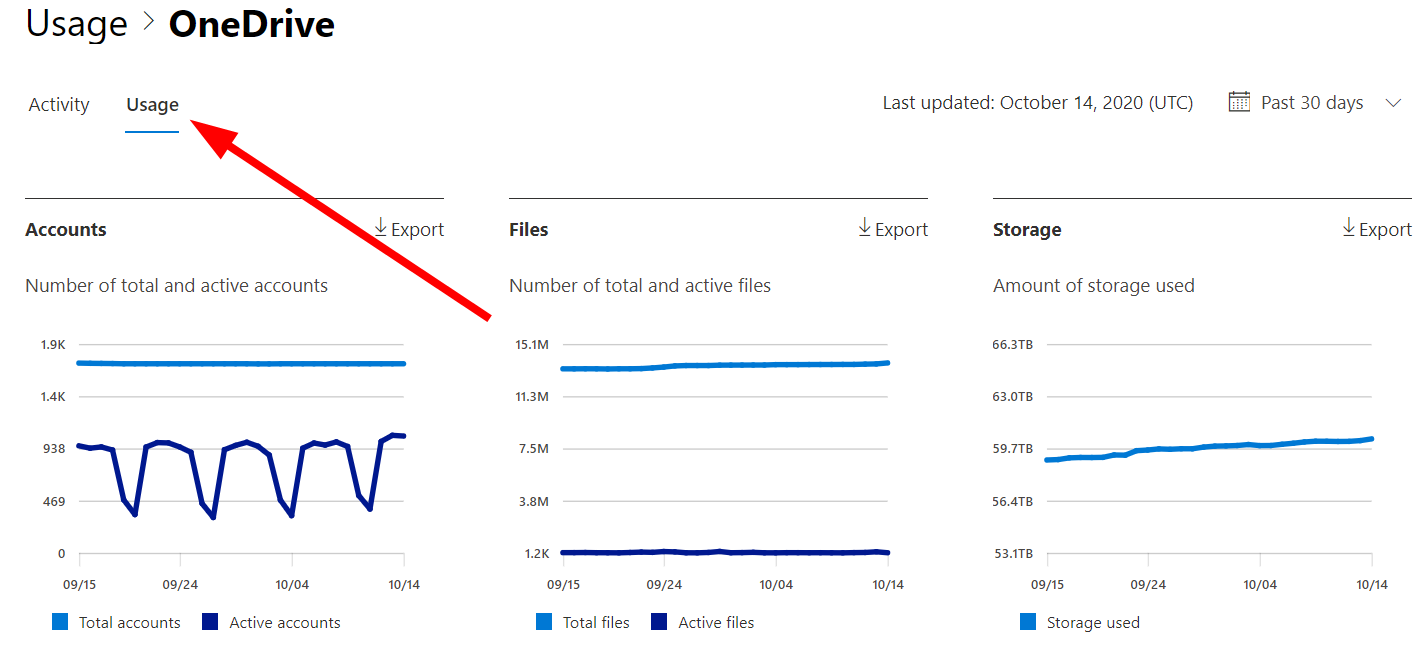Click the 11.3M axis label in Files
Image resolution: width=1414 pixels, height=649 pixels.
[x=531, y=397]
